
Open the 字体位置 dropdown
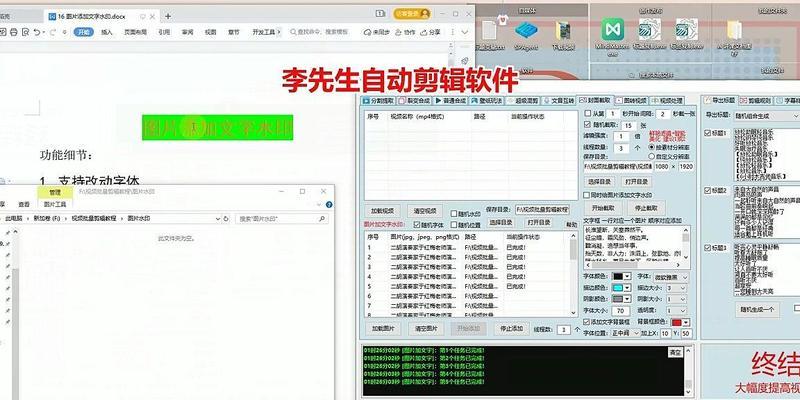[x=626, y=333]
